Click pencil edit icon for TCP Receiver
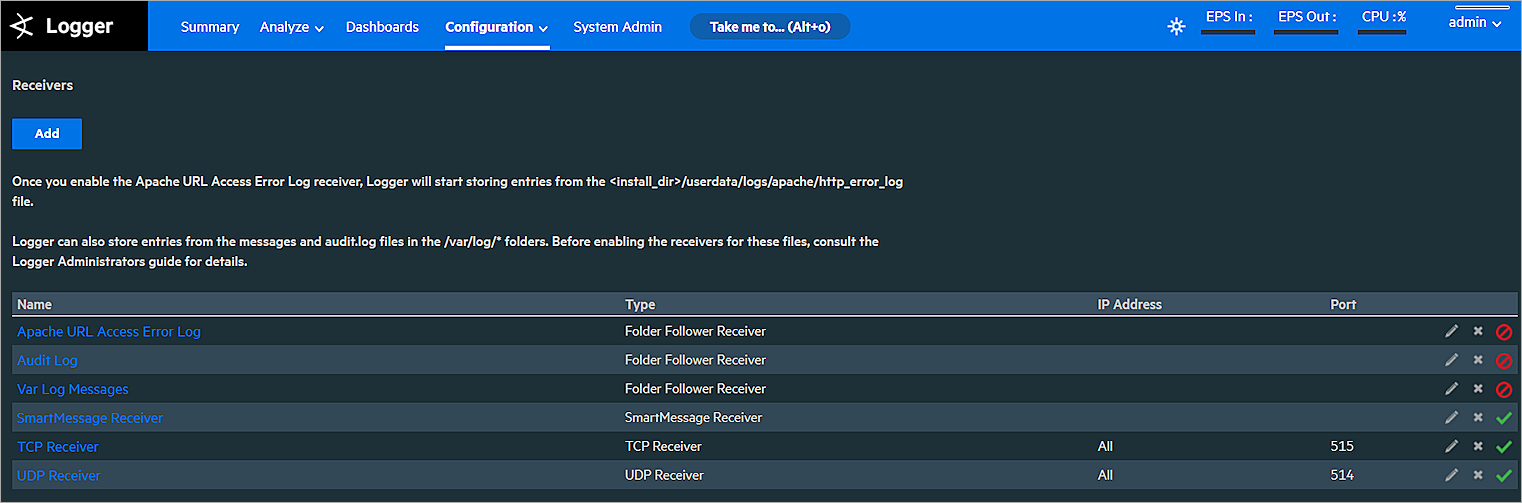The height and width of the screenshot is (503, 1522). click(1451, 447)
